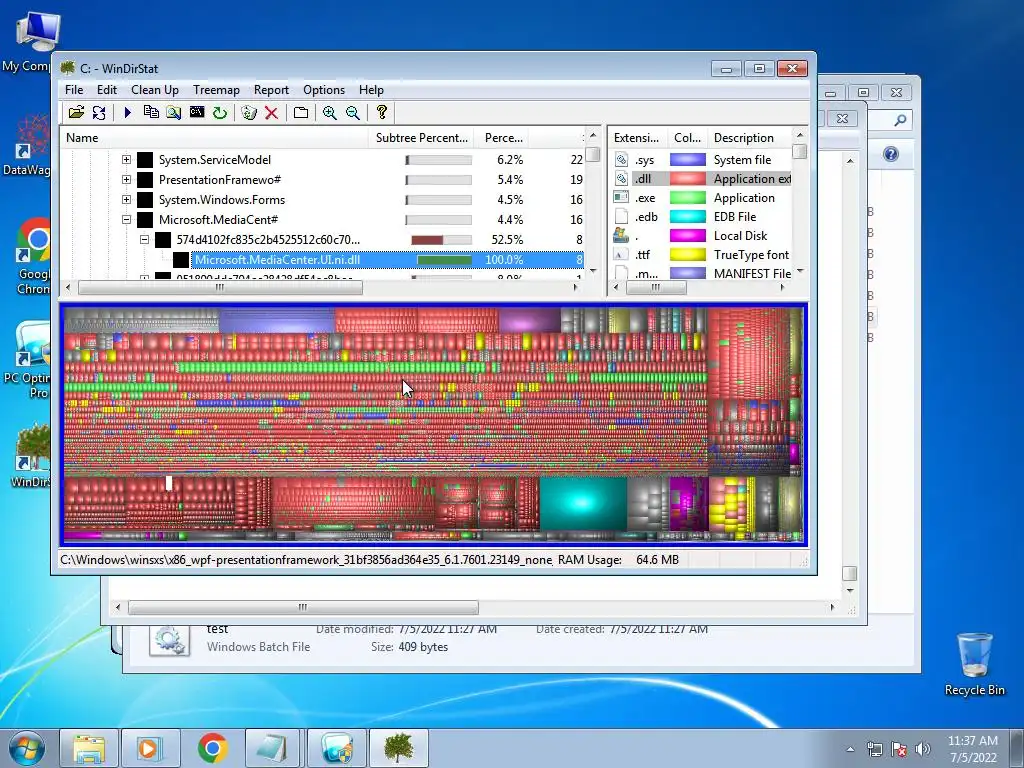Click the Copy Path toolbar icon

pos(151,112)
